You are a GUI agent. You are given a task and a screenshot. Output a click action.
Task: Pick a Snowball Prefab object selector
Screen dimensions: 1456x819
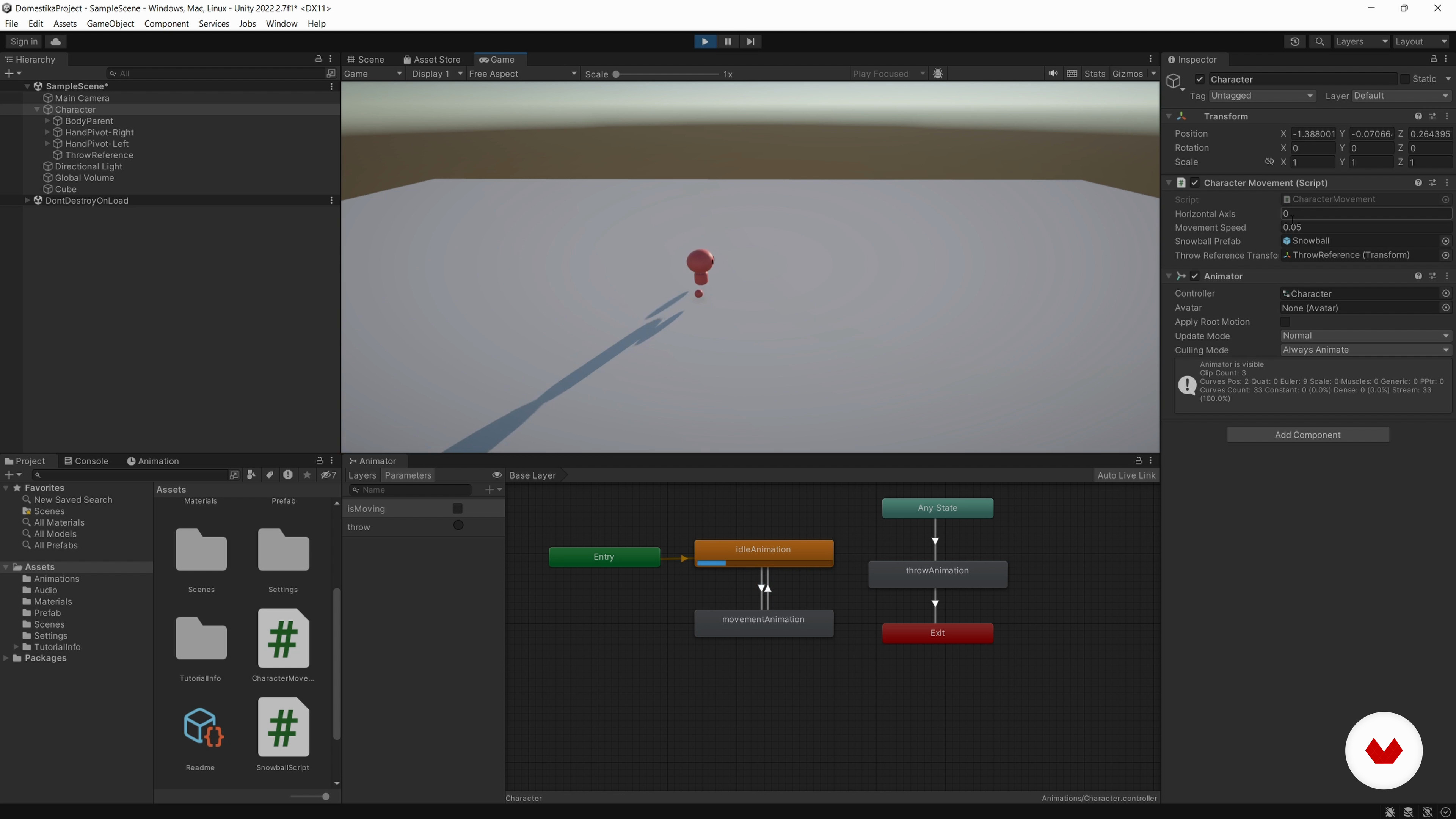(x=1446, y=241)
